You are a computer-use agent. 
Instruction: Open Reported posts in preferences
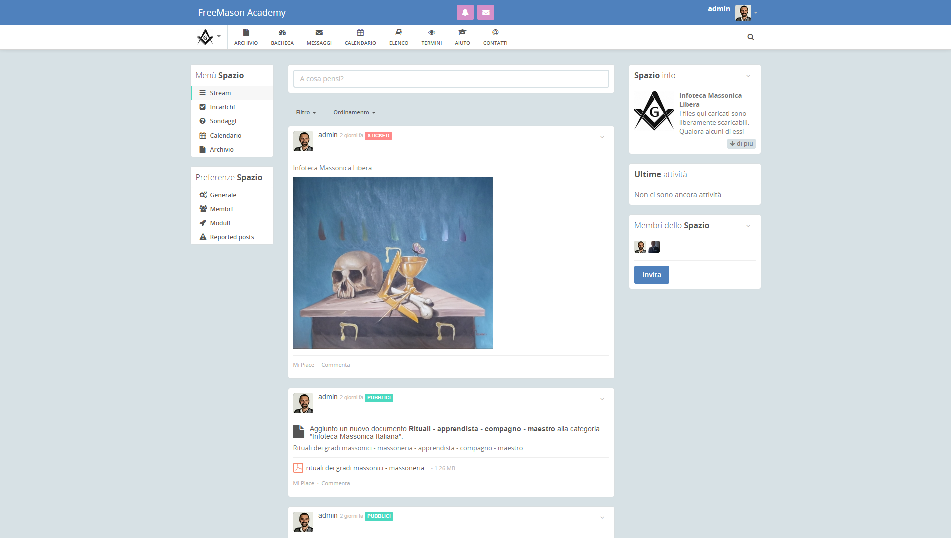coord(232,237)
